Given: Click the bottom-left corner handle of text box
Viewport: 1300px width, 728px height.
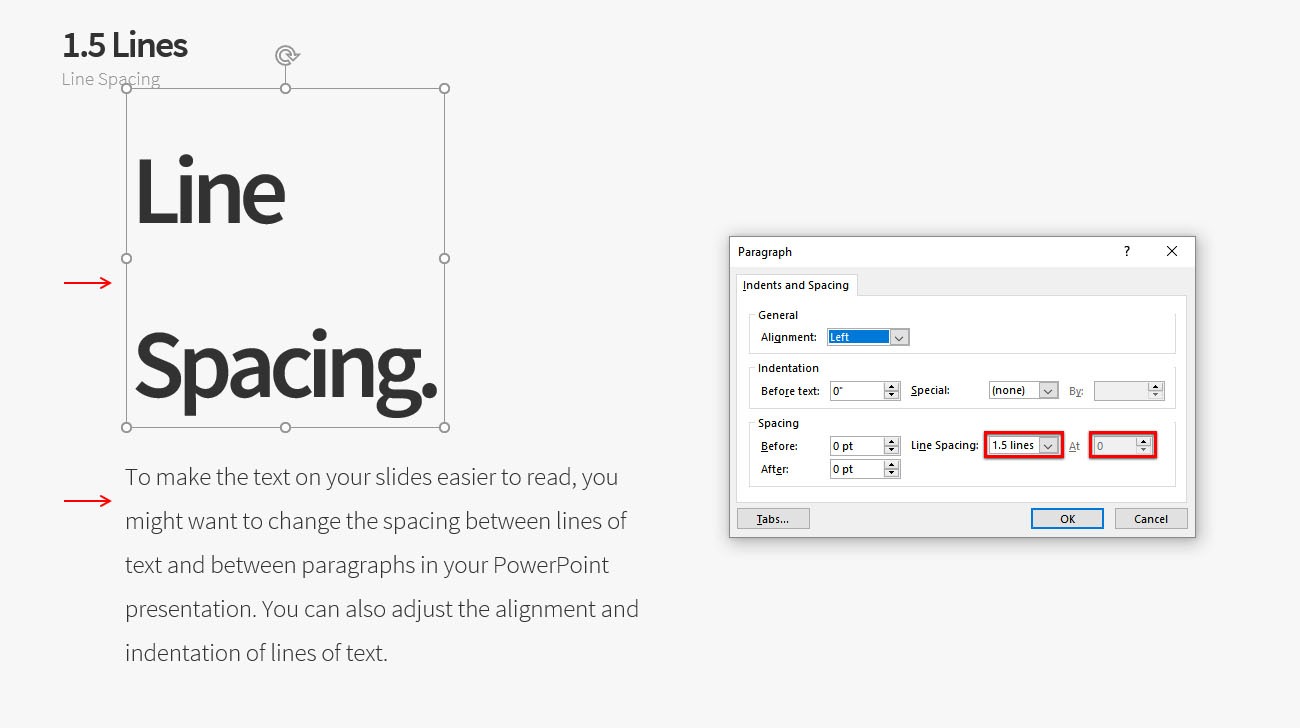Looking at the screenshot, I should coord(127,428).
